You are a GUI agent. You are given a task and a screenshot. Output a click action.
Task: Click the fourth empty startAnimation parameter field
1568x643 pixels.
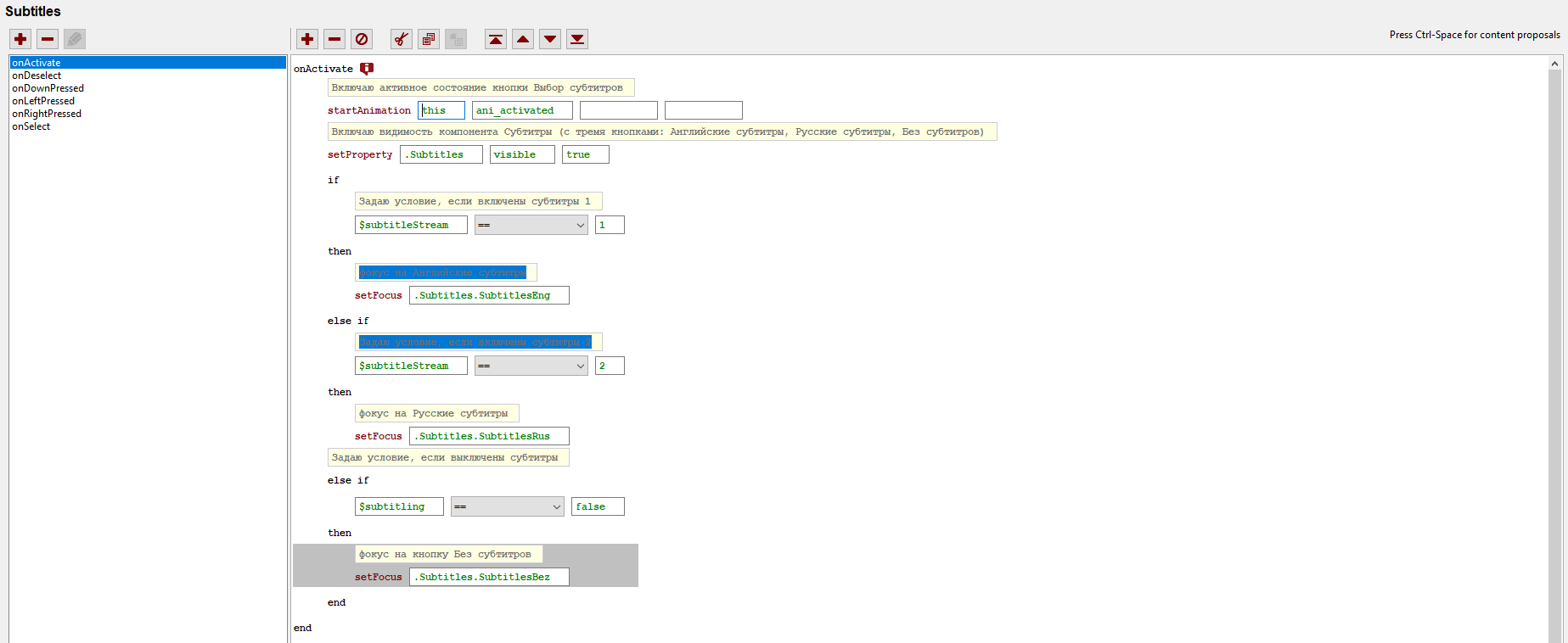tap(704, 110)
